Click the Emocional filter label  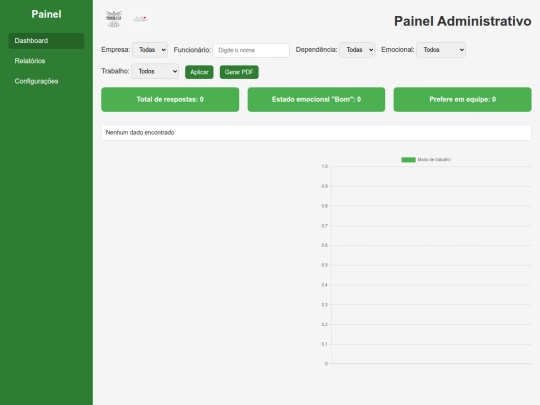click(x=398, y=50)
